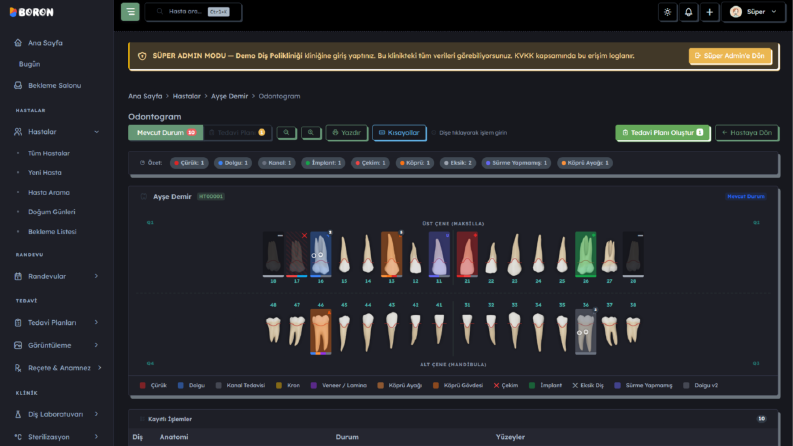This screenshot has width=793, height=446.
Task: Expand the Diş Laboratuvarı chevron
Action: click(x=97, y=414)
